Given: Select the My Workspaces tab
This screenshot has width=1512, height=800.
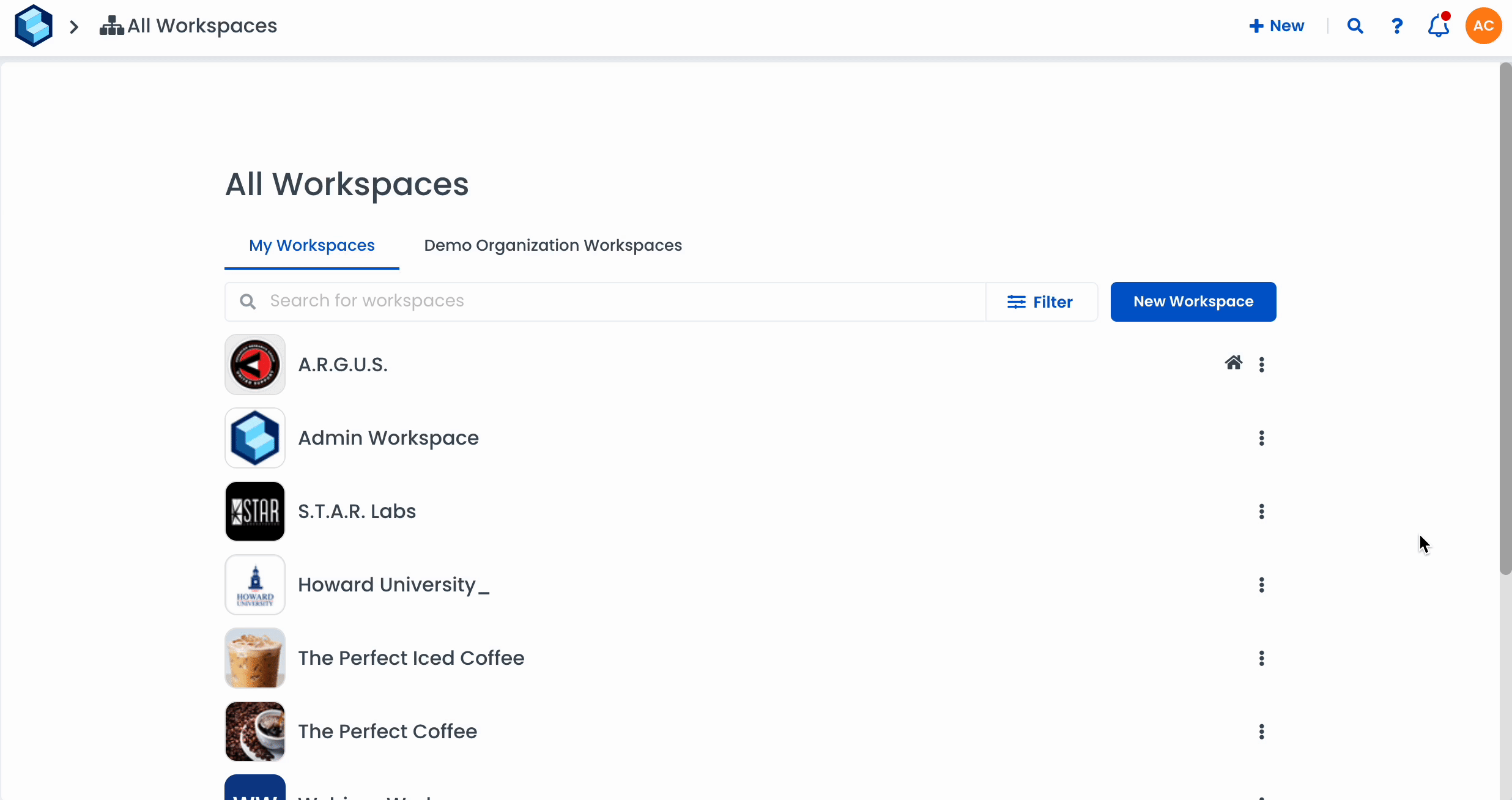Looking at the screenshot, I should tap(311, 245).
